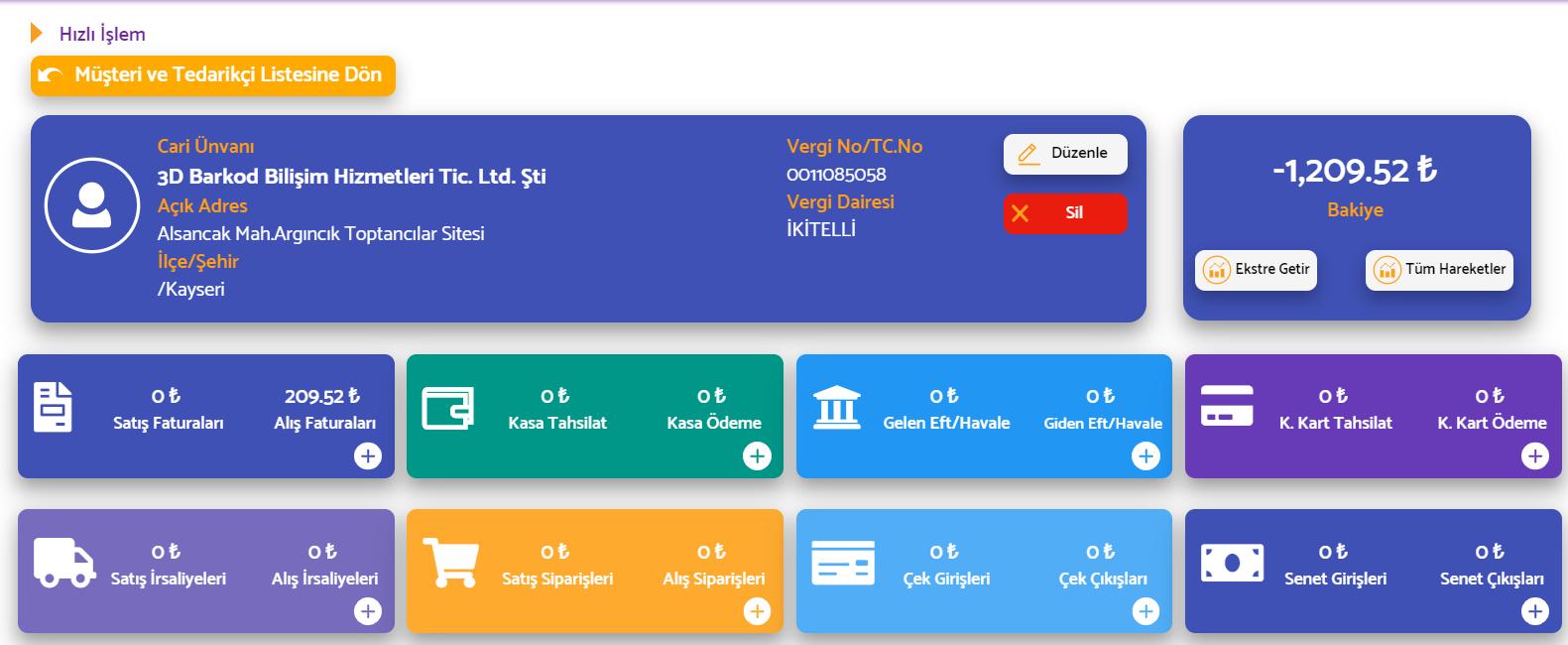The height and width of the screenshot is (645, 1568).
Task: Click the cheque icon on the Çek card
Action: point(843,563)
